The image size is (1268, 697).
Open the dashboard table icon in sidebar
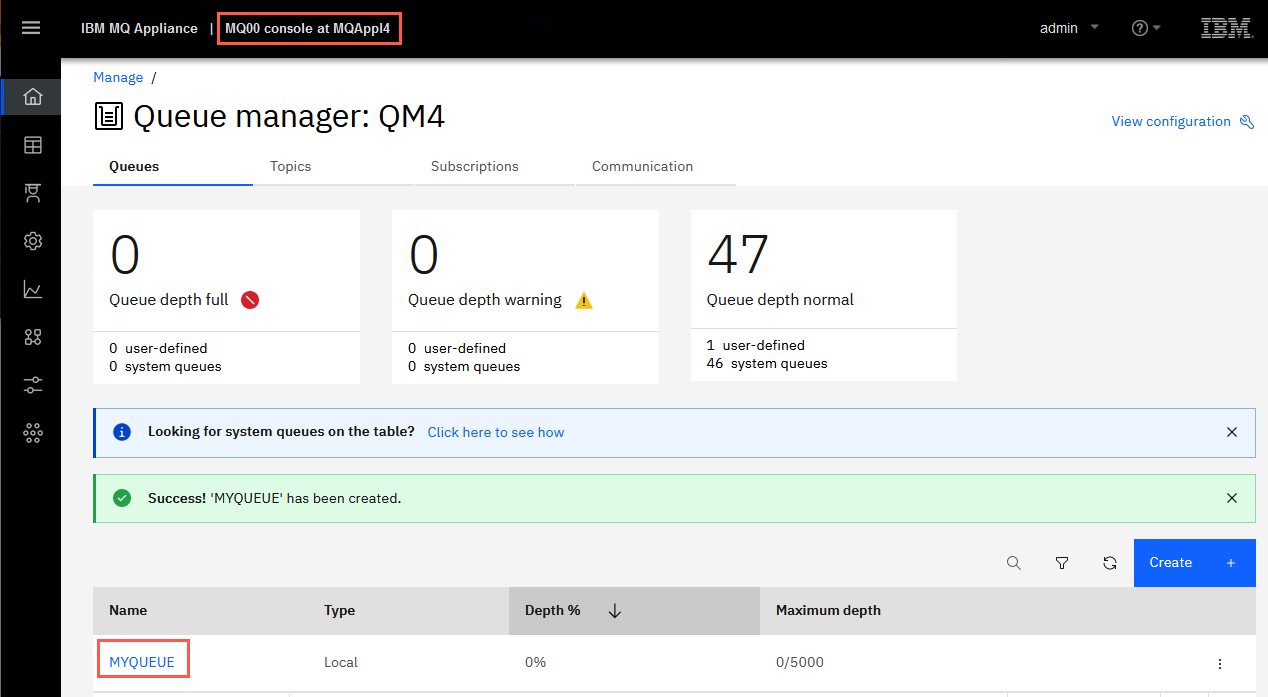pos(33,145)
